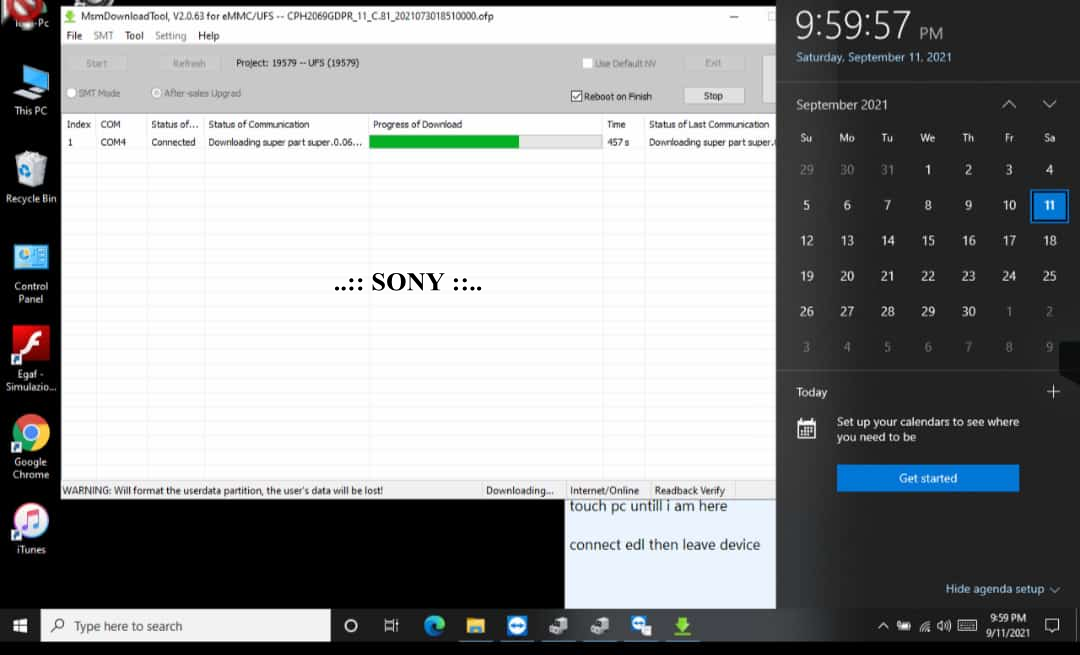Viewport: 1080px width, 655px height.
Task: Open touch keyboard tray icon
Action: click(x=967, y=626)
